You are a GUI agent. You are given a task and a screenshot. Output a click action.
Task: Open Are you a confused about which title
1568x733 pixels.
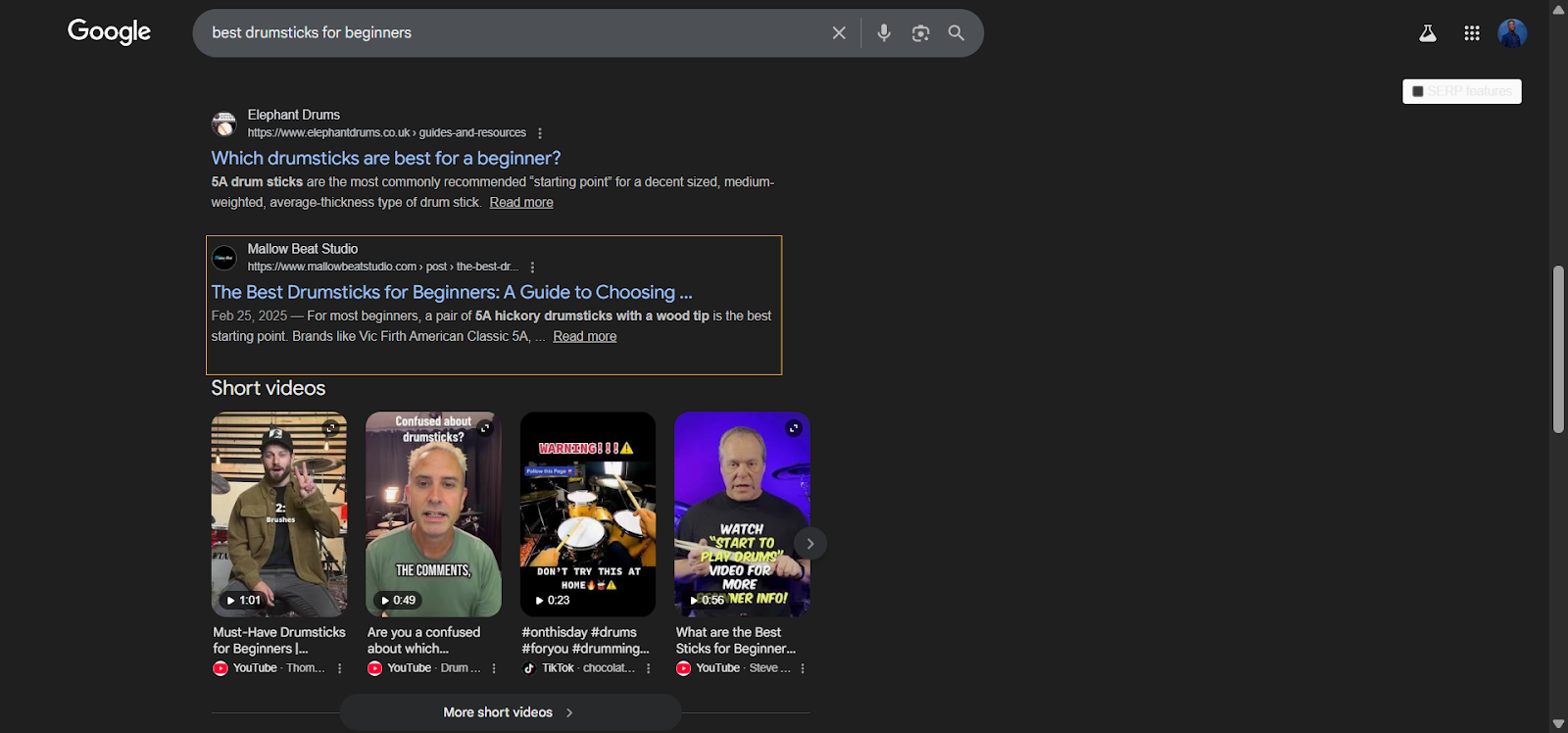[x=424, y=640]
